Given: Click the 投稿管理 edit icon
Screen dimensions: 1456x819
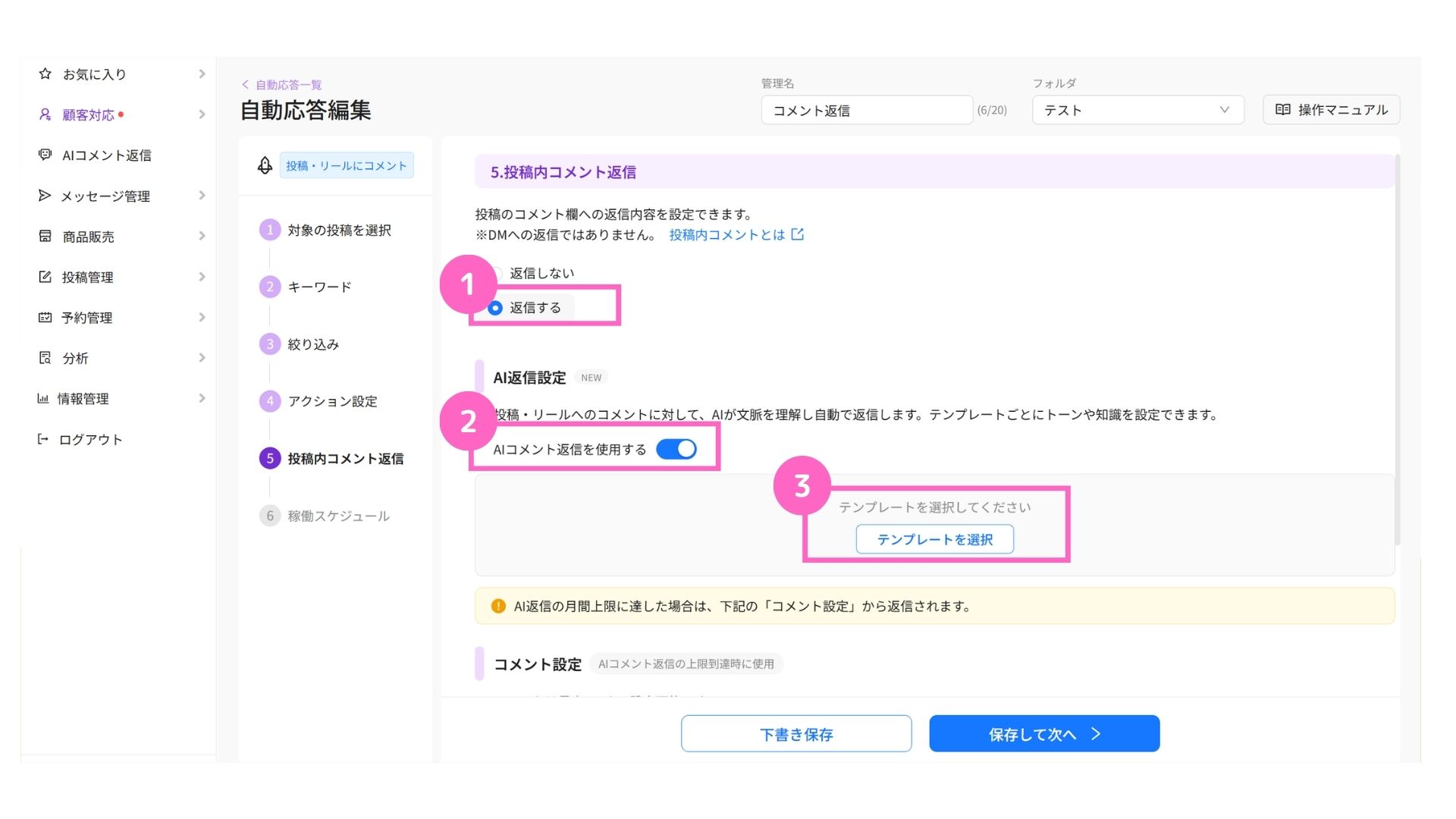Looking at the screenshot, I should (x=45, y=277).
